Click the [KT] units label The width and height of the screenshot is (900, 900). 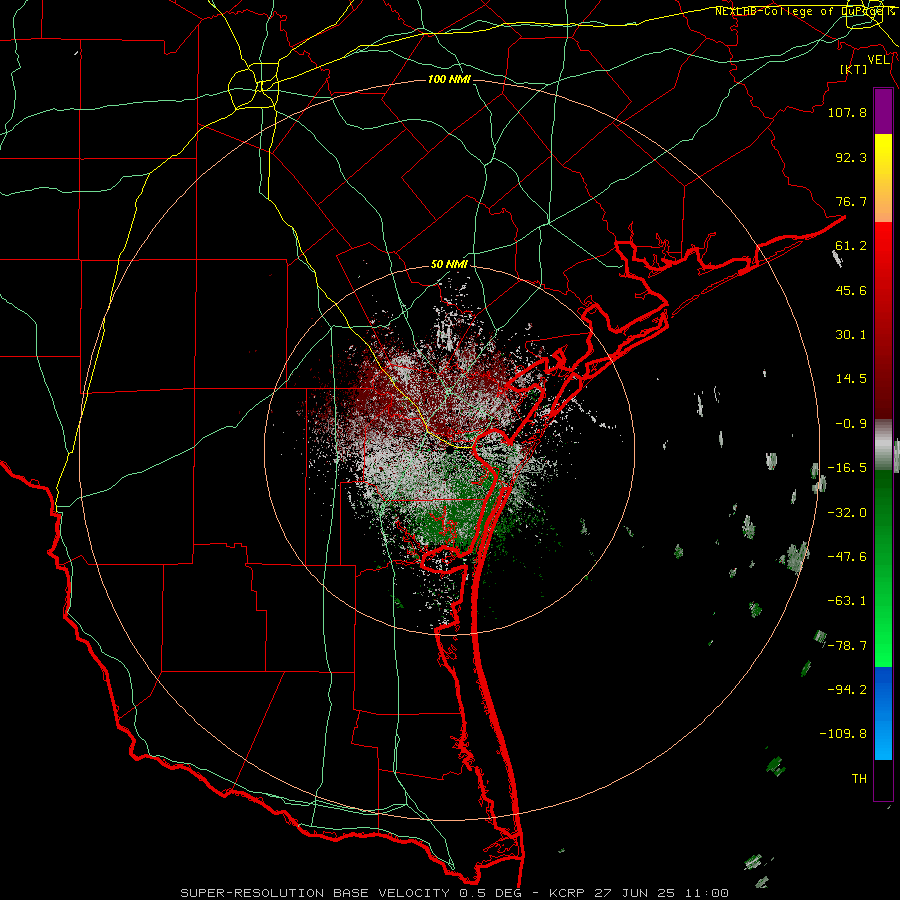pyautogui.click(x=854, y=69)
